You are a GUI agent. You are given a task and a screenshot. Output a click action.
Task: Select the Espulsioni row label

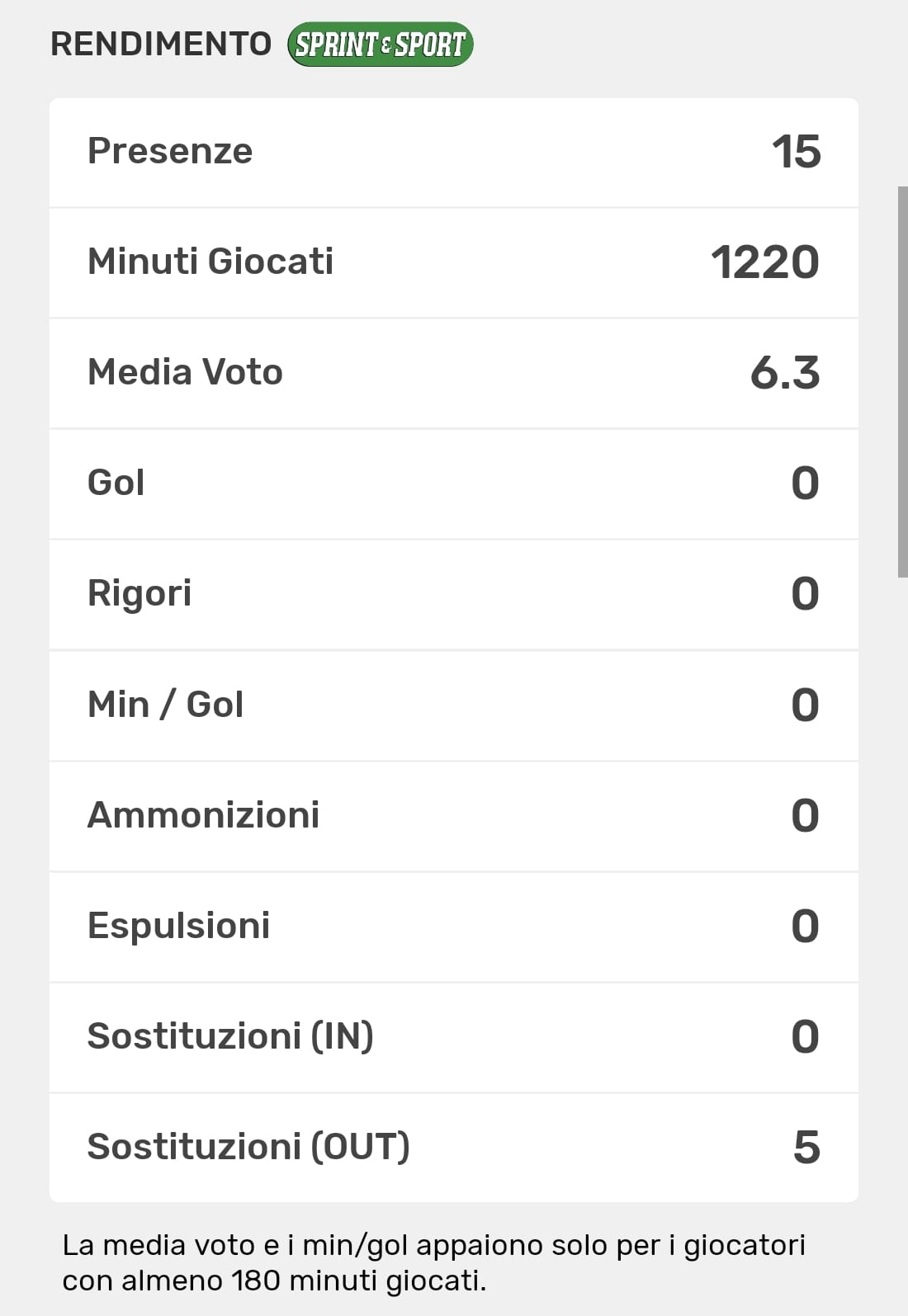click(178, 926)
